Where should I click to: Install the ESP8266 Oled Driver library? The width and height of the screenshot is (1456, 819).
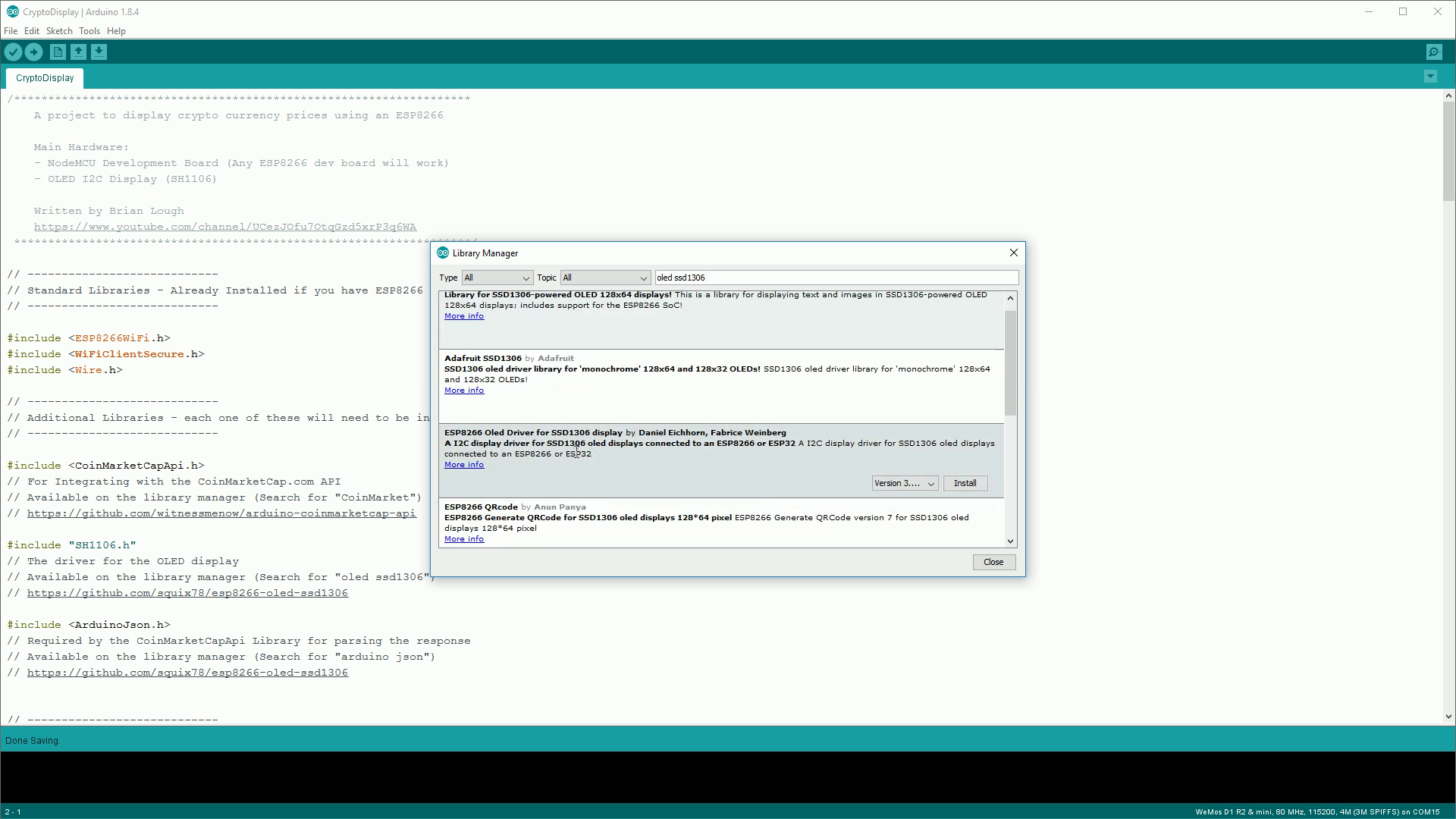coord(965,483)
